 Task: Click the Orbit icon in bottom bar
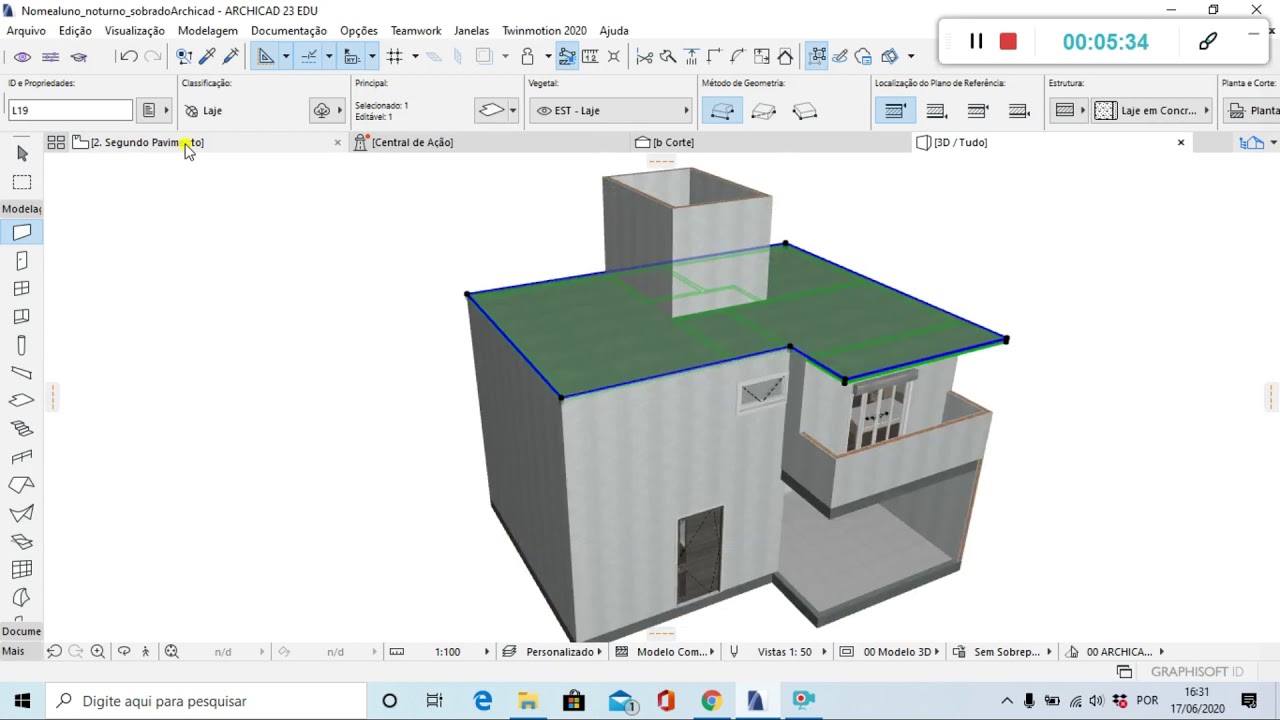click(124, 651)
